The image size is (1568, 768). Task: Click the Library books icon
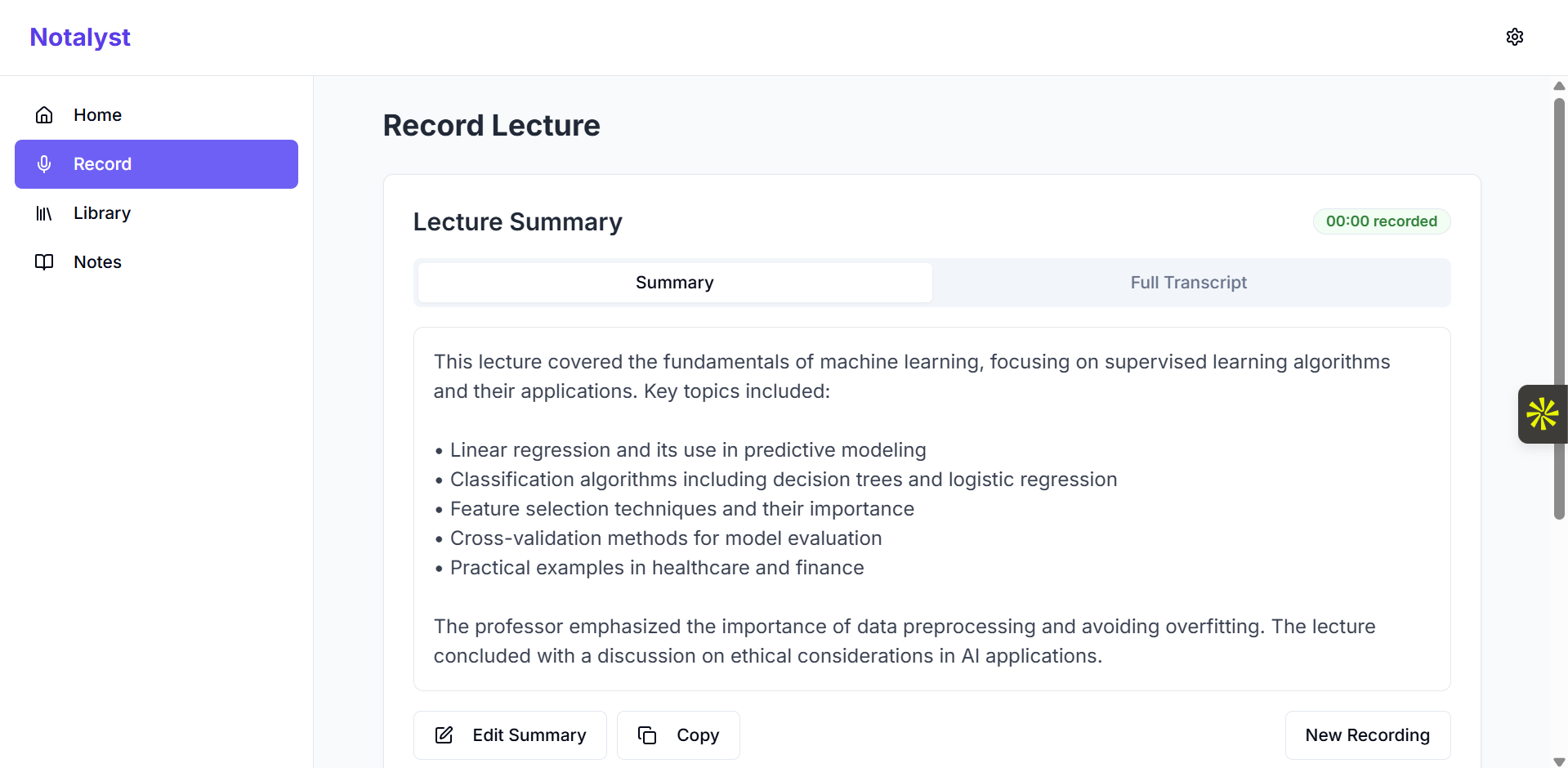(44, 213)
